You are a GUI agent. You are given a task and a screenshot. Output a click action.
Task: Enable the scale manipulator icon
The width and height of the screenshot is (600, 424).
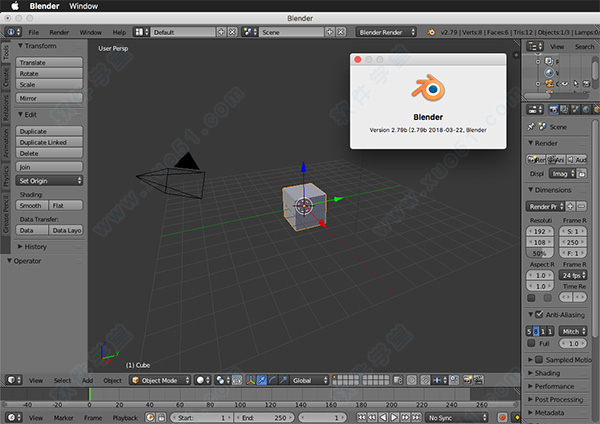coord(283,380)
